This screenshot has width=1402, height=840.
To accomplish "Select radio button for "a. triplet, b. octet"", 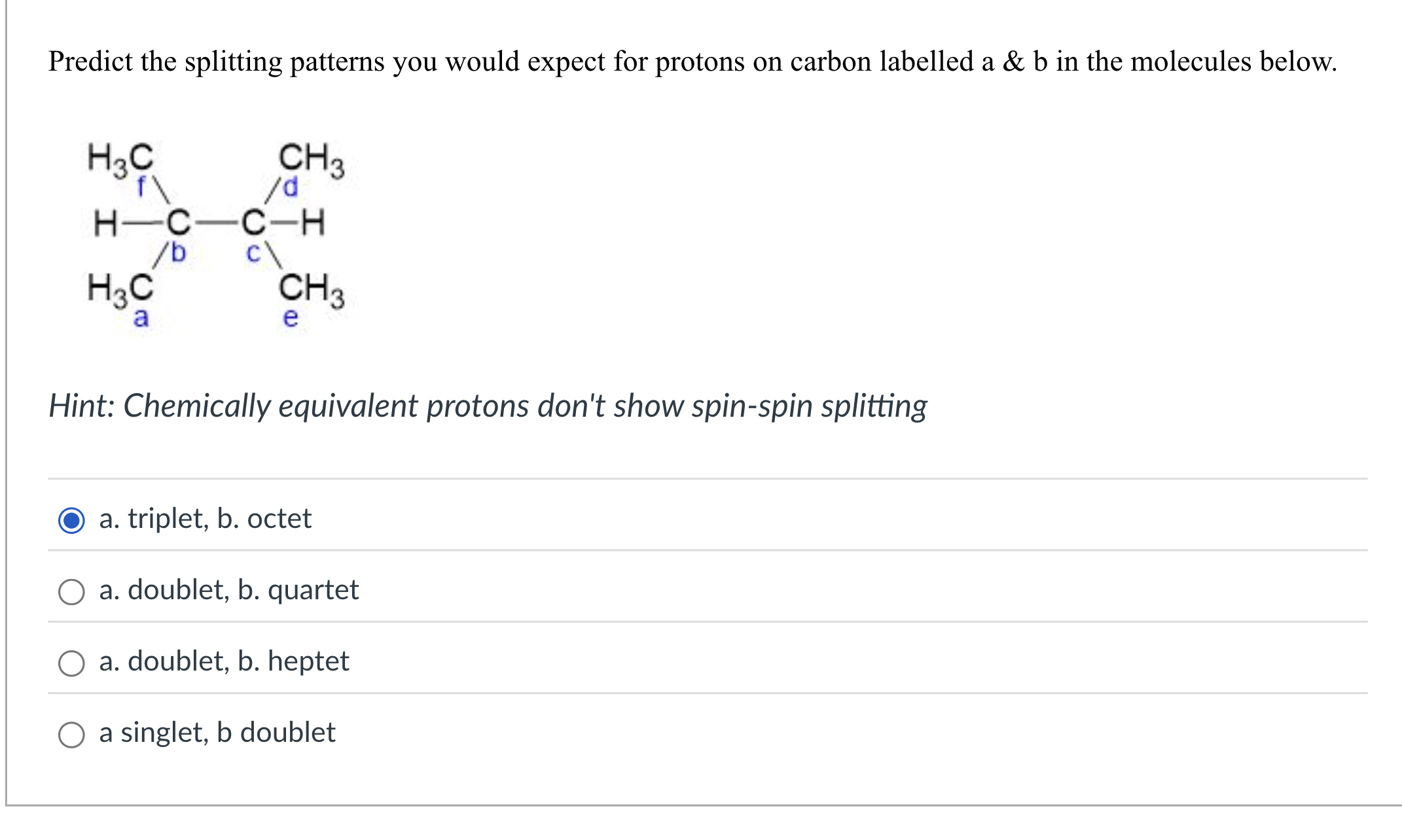I will pos(72,519).
